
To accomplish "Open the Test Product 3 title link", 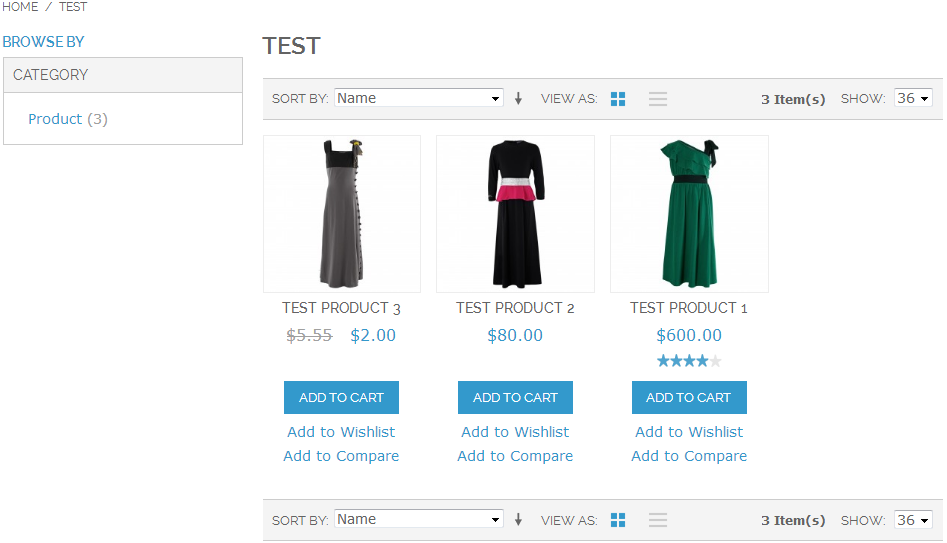I will tap(341, 308).
